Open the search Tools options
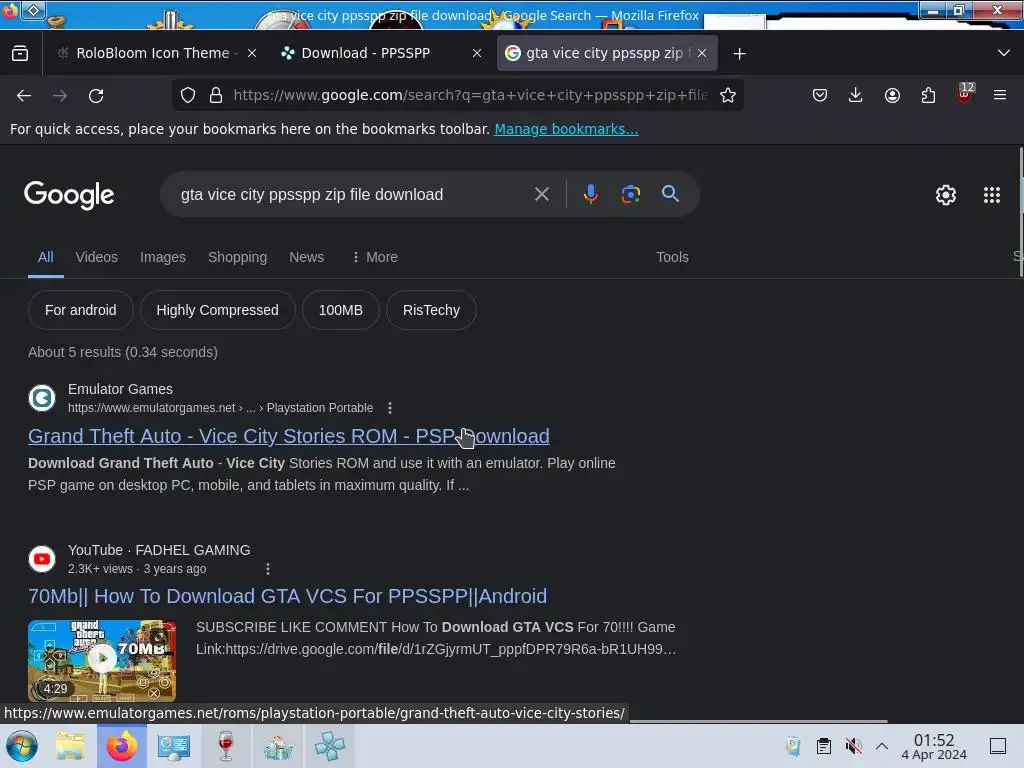 [672, 257]
